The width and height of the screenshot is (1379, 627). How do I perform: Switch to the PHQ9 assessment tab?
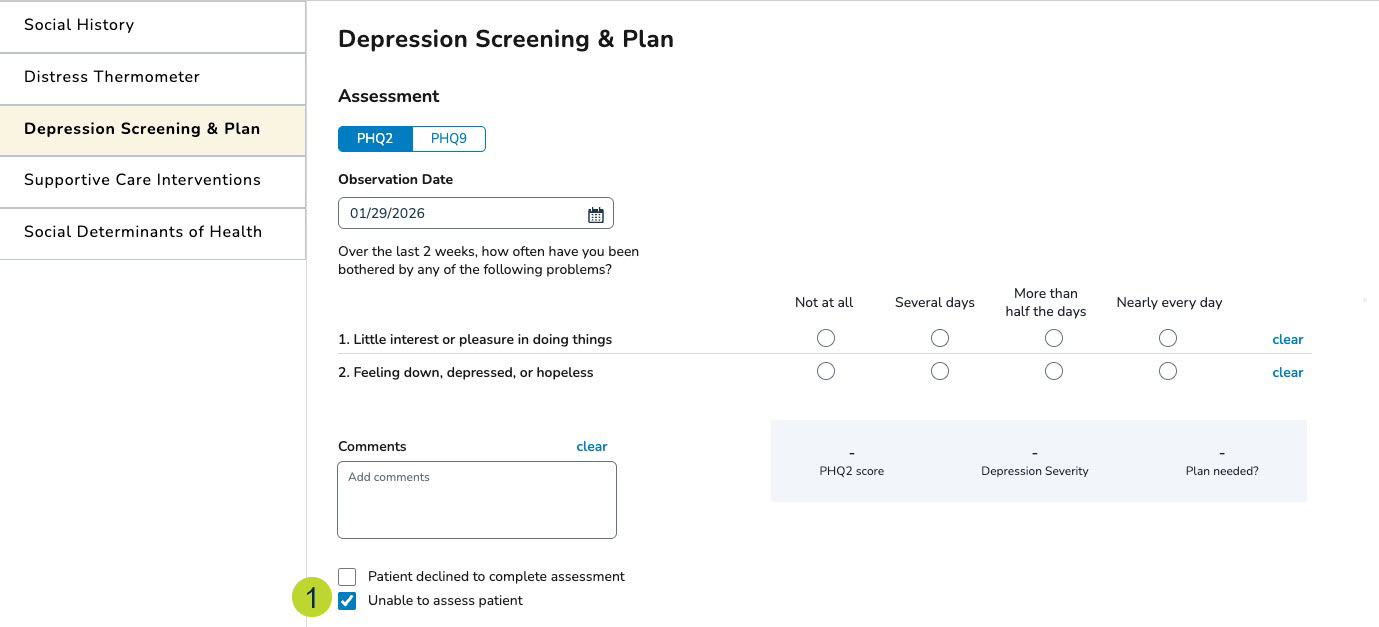point(449,139)
